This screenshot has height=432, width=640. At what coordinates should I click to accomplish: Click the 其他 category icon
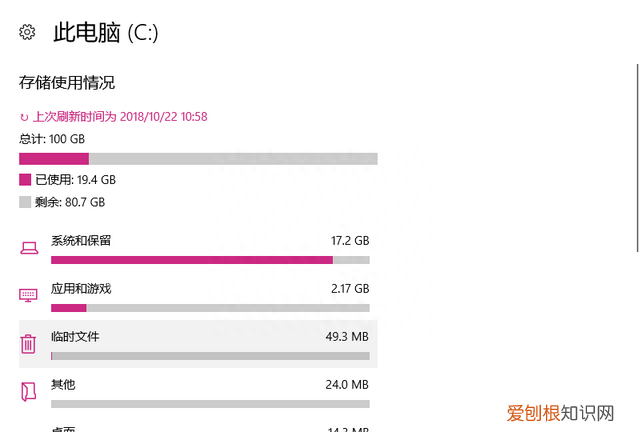(28, 391)
